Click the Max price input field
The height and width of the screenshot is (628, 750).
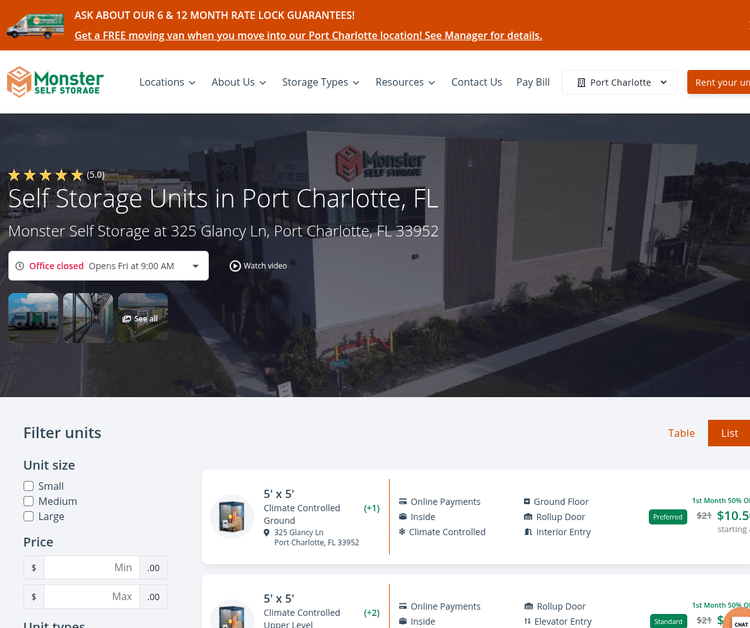click(x=91, y=596)
